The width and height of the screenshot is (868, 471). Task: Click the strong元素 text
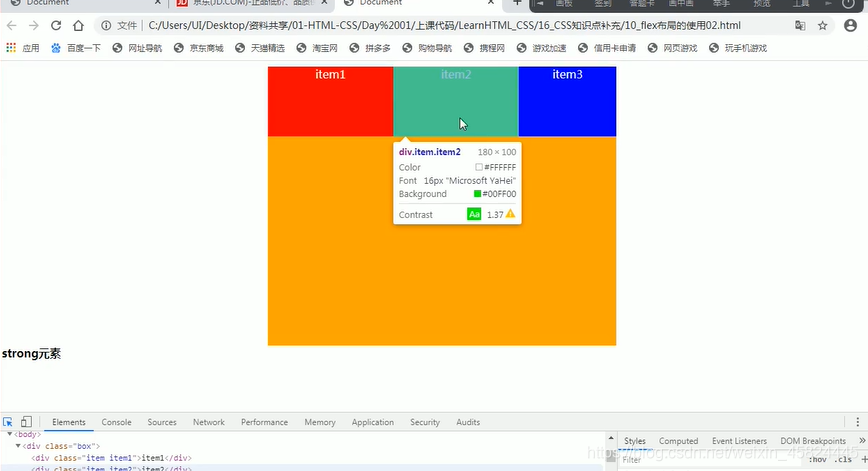click(x=32, y=354)
